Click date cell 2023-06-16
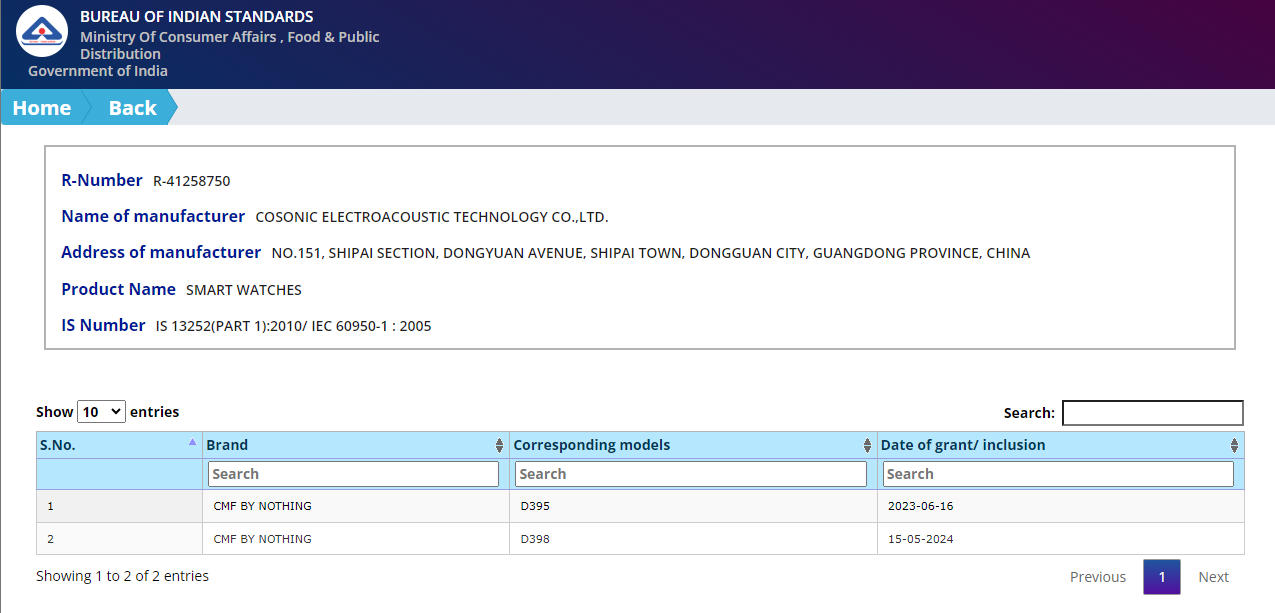This screenshot has width=1275, height=613. (920, 506)
